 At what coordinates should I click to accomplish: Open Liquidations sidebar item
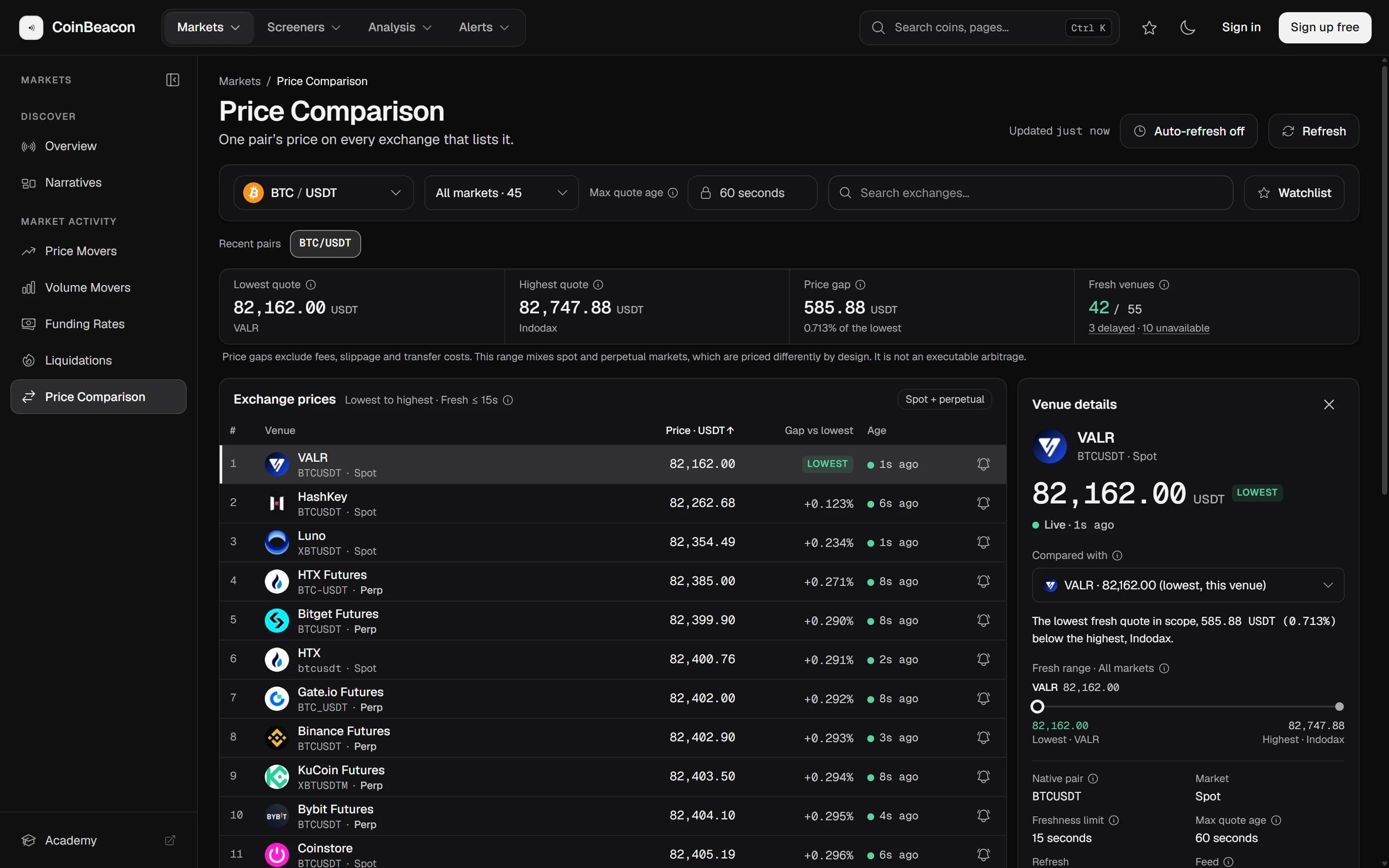(x=98, y=361)
